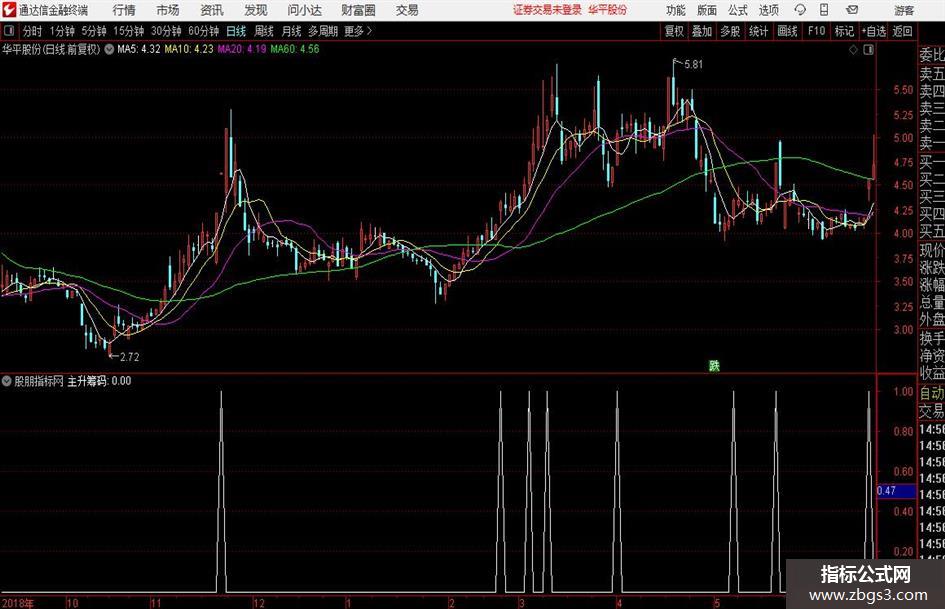Switch to the 月线 monthly tab
The height and width of the screenshot is (609, 945).
(292, 31)
